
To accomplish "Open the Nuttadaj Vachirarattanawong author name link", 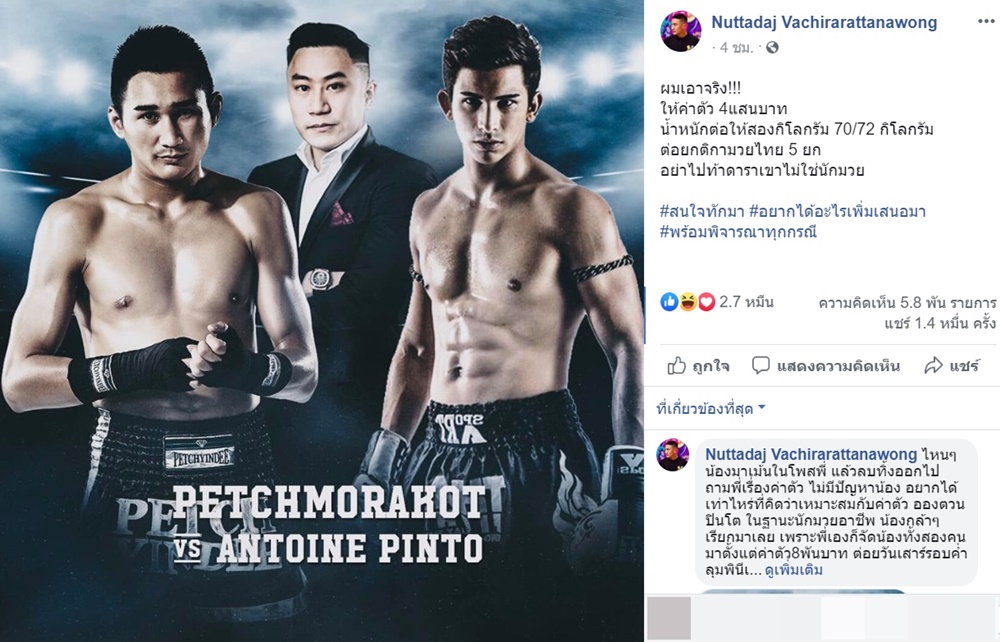I will [x=824, y=22].
